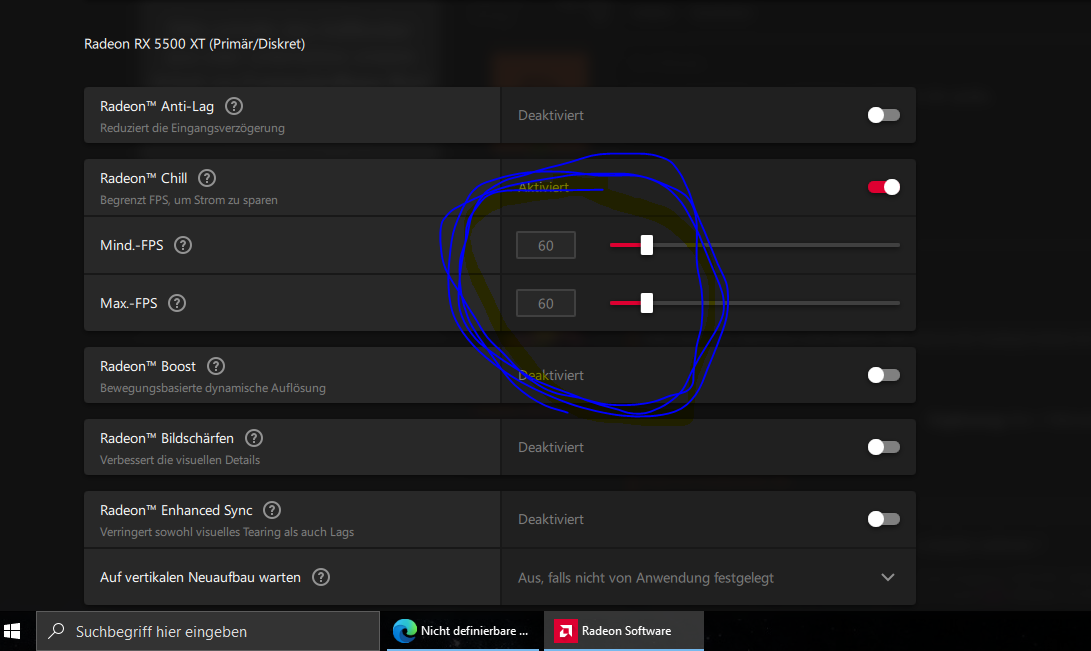Click the Max.-FPS value field
The height and width of the screenshot is (651, 1091).
[546, 303]
